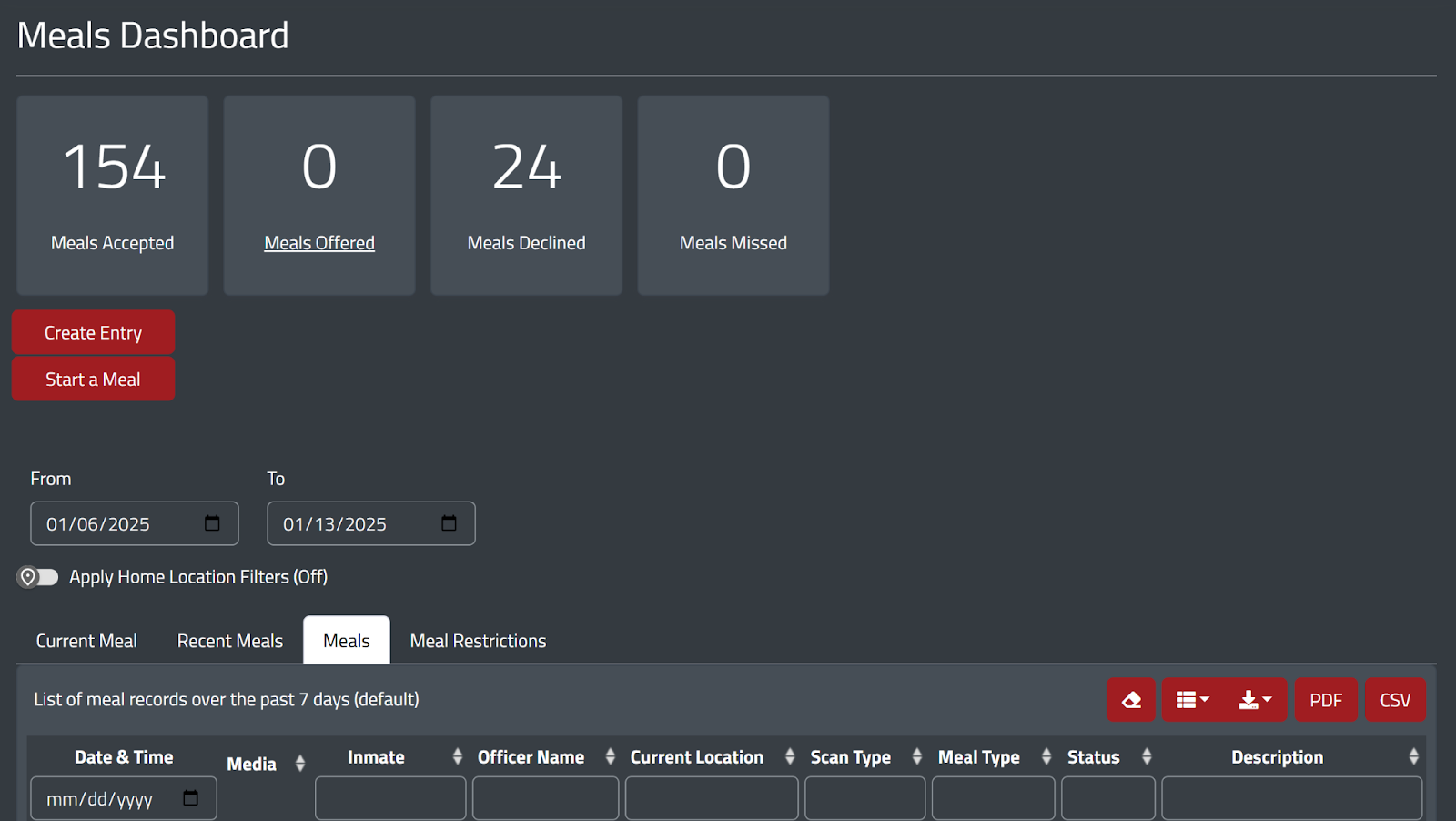Click the Create Entry button
The height and width of the screenshot is (821, 1456).
(x=93, y=332)
